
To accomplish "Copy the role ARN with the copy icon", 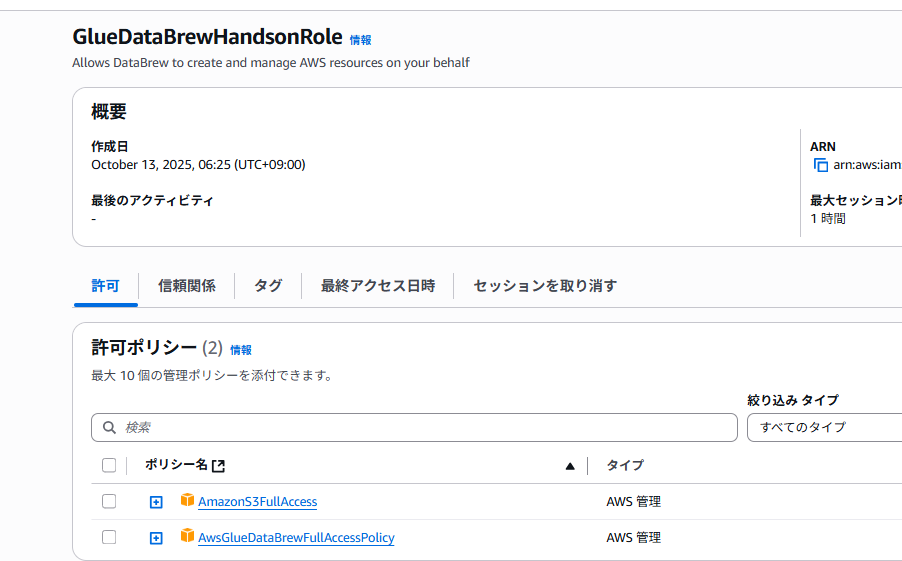I will pyautogui.click(x=821, y=165).
